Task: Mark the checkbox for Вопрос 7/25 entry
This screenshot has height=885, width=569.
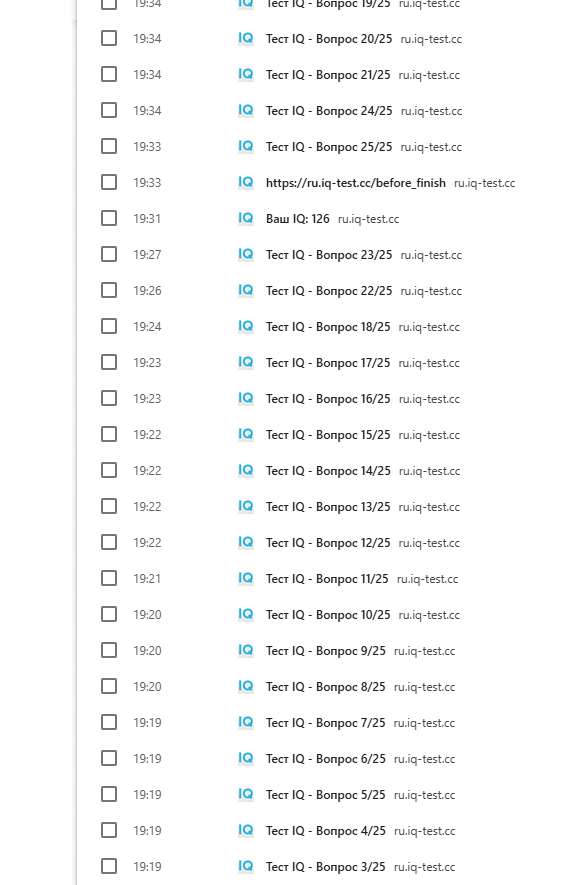Action: click(x=109, y=722)
